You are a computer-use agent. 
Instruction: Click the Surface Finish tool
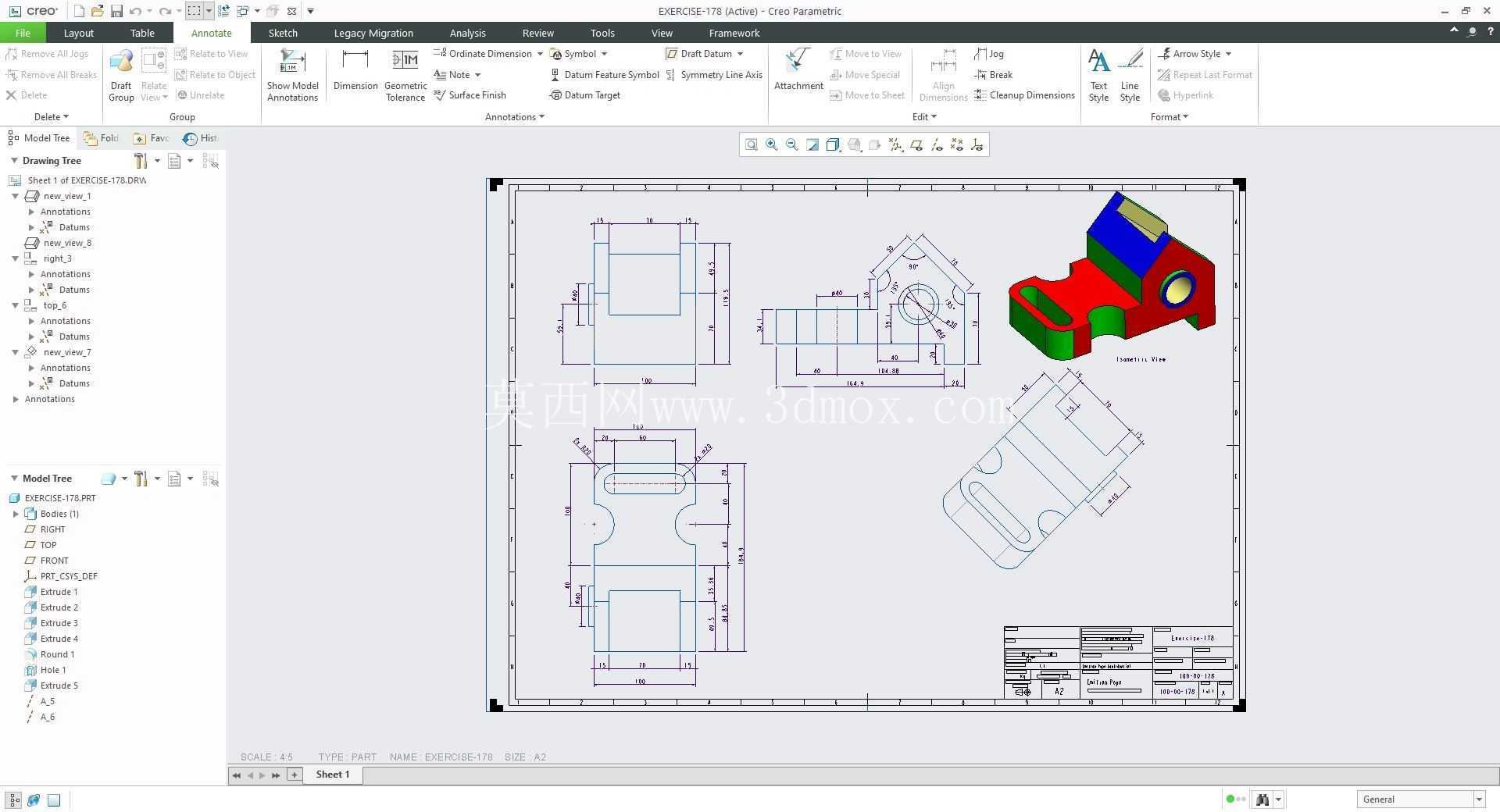click(x=470, y=95)
